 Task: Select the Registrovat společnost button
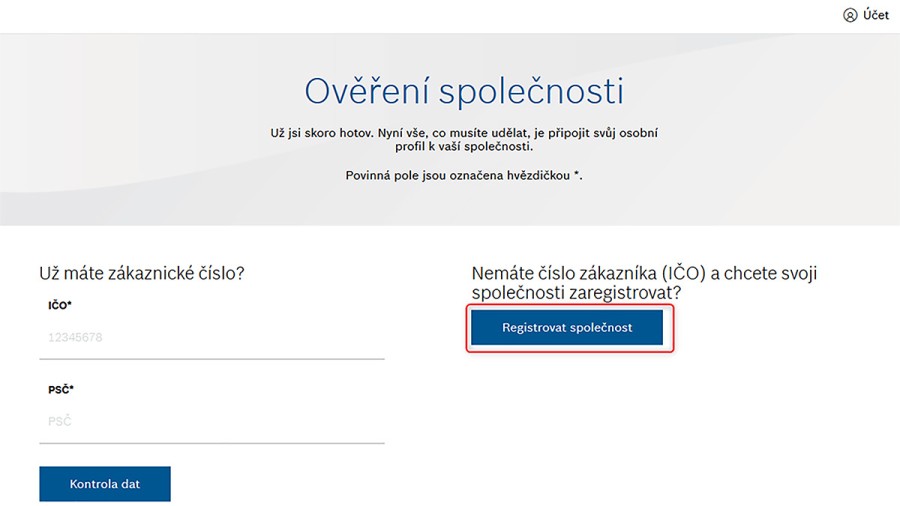tap(567, 328)
